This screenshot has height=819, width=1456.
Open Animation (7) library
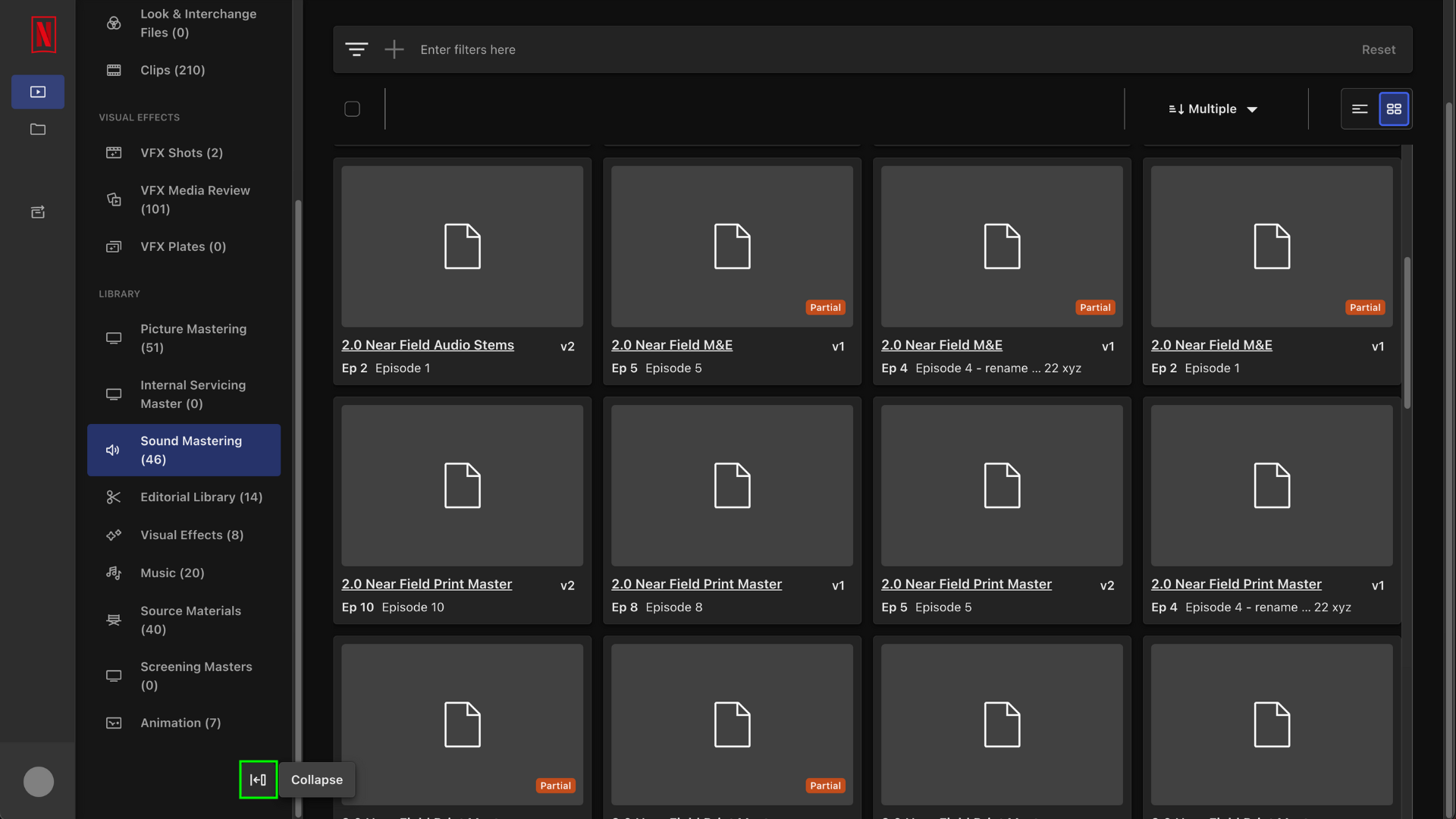[x=184, y=723]
